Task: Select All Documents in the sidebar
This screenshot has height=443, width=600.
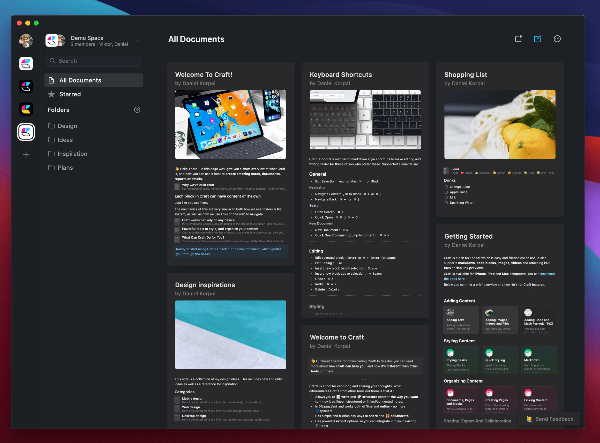Action: 94,80
